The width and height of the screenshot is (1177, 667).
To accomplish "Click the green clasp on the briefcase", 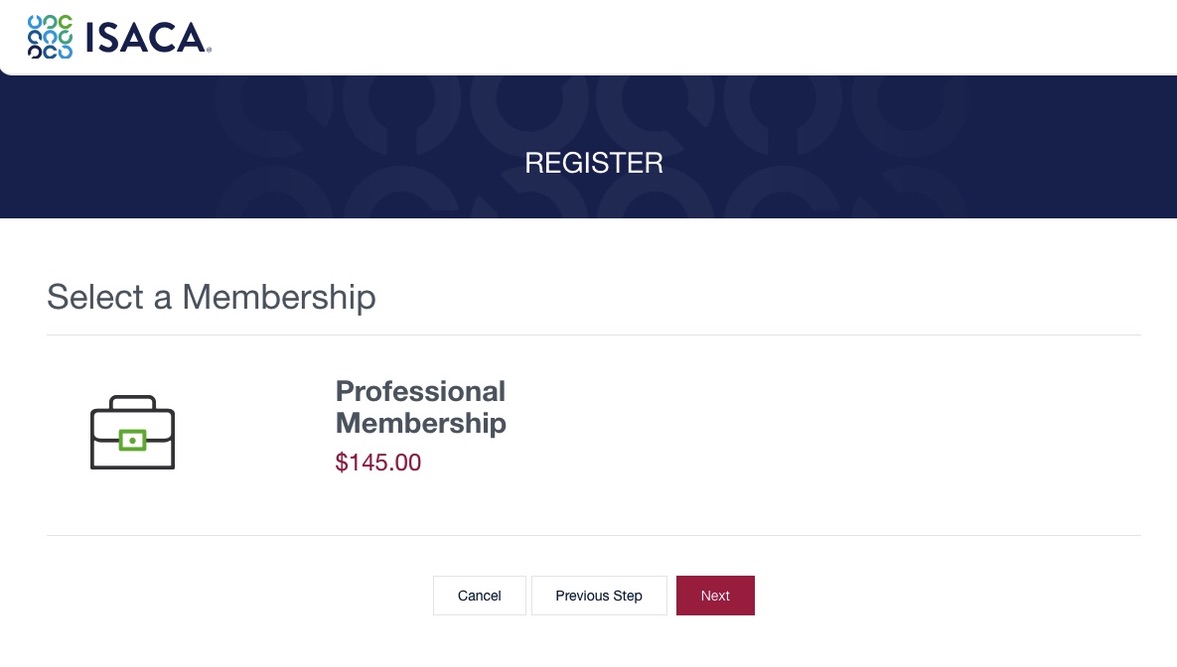I will pyautogui.click(x=133, y=440).
